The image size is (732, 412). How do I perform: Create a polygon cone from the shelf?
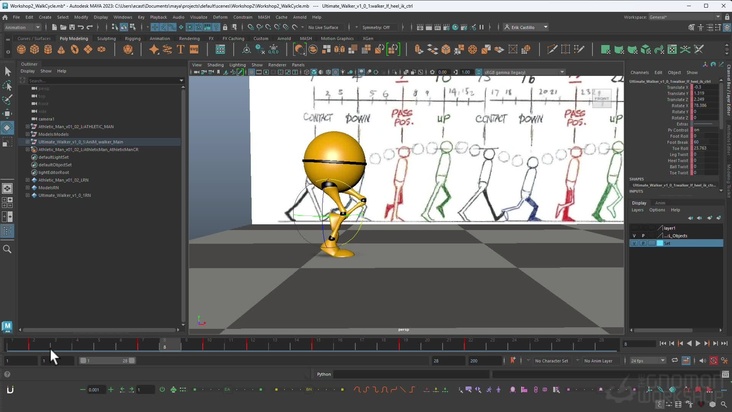click(x=61, y=49)
